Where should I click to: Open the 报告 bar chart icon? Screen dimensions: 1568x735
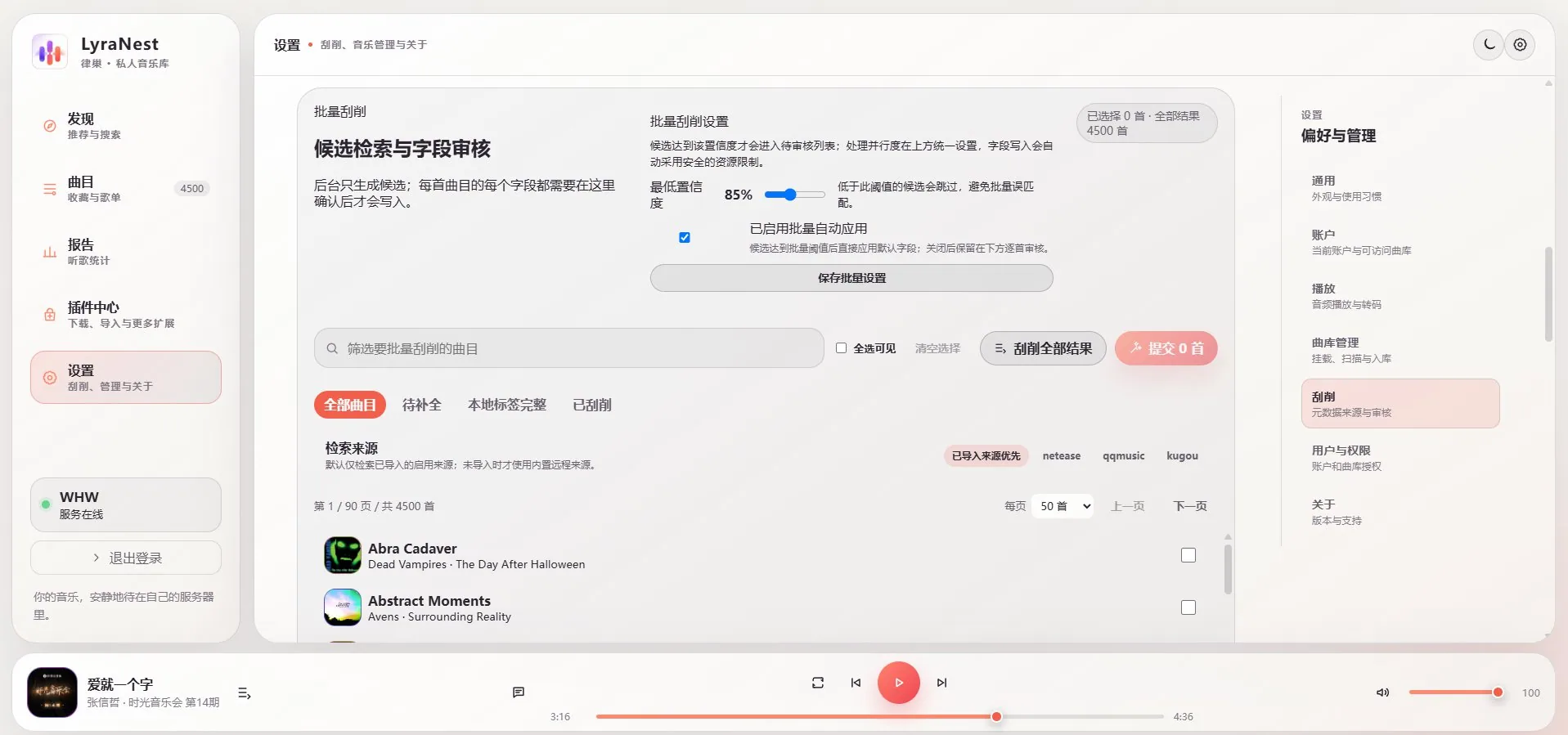(x=50, y=252)
